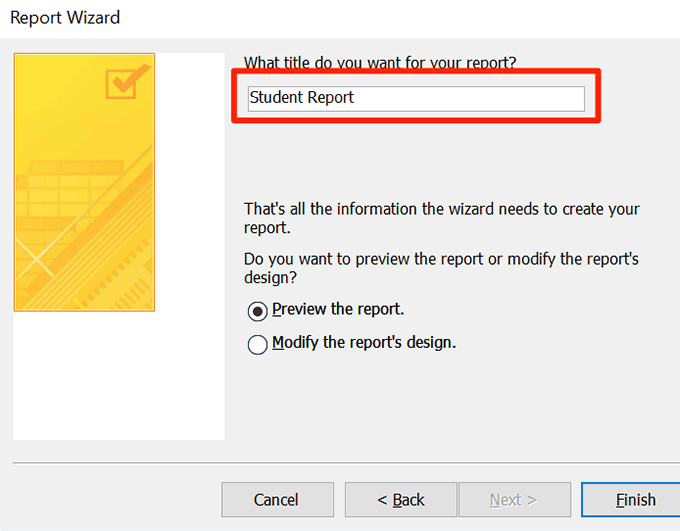Select the Preview the report radio circle
Viewport: 680px width, 531px height.
pos(257,311)
